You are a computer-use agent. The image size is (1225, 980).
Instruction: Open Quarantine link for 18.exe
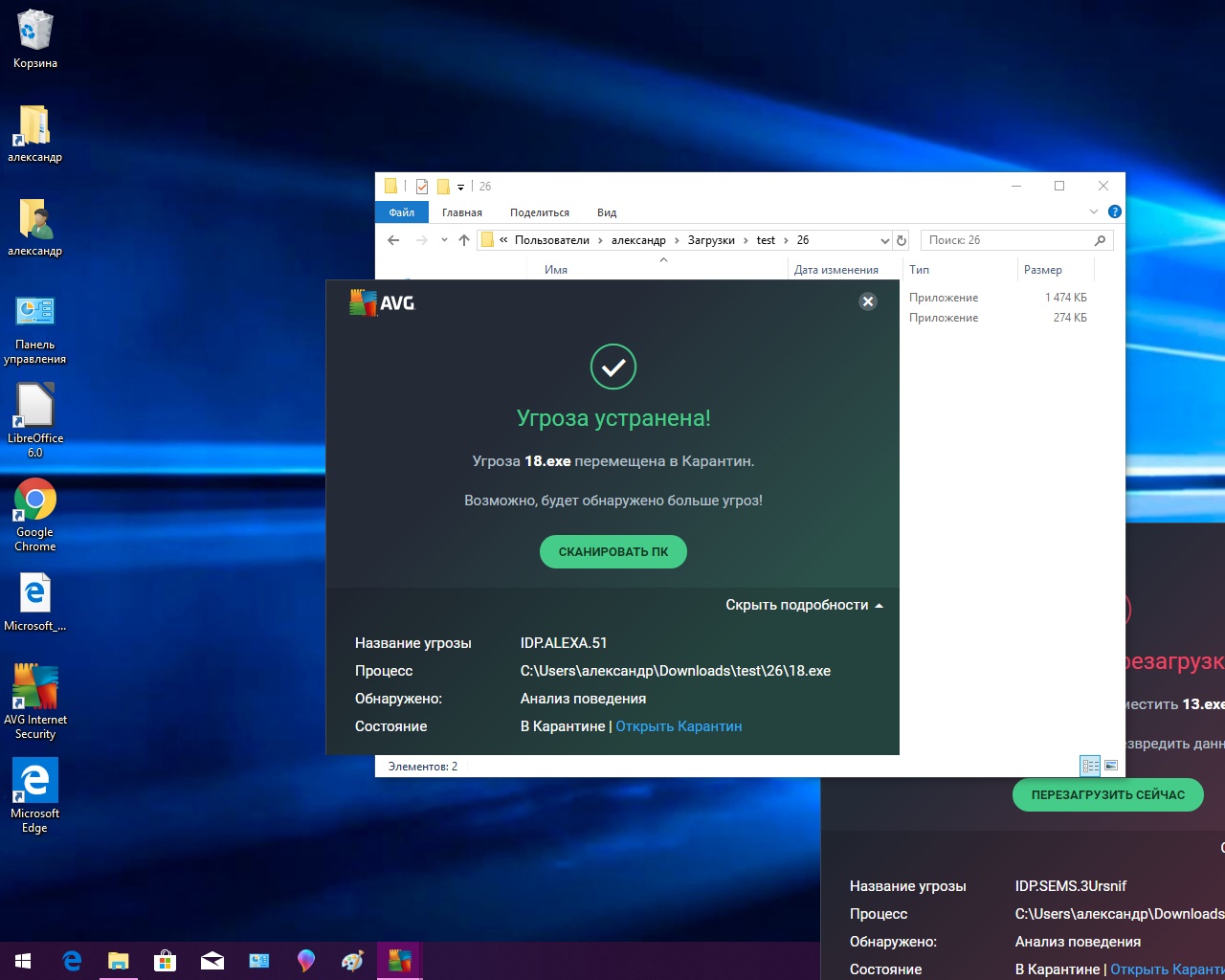(679, 726)
